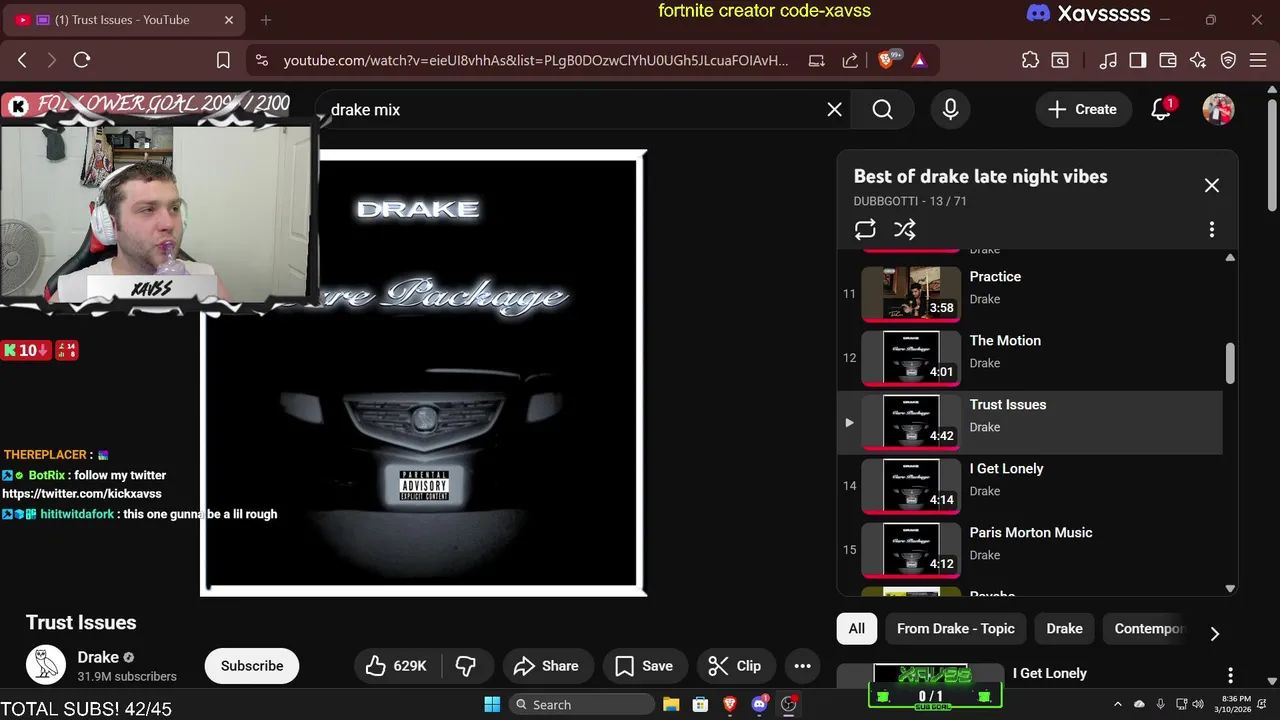The height and width of the screenshot is (720, 1280).
Task: Open the 'Best of drake late night vibes' playlist title
Action: (980, 176)
